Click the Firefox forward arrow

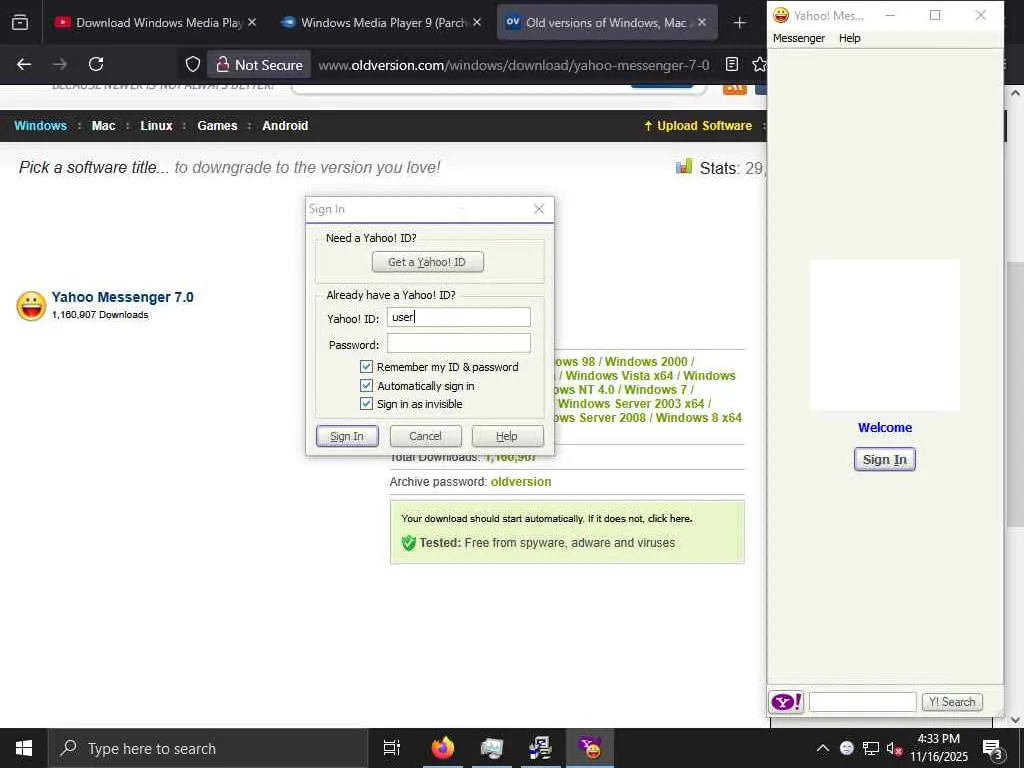click(x=59, y=64)
